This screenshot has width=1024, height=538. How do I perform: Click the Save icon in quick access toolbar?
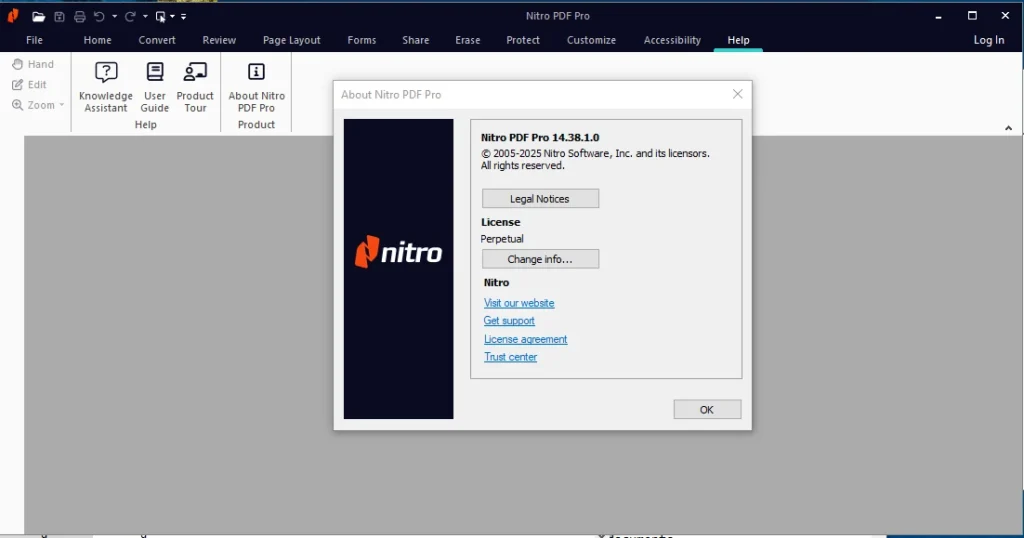(x=59, y=16)
